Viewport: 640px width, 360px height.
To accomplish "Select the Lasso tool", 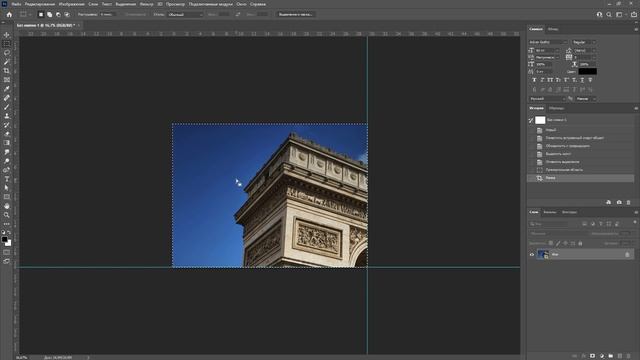I will (x=7, y=53).
